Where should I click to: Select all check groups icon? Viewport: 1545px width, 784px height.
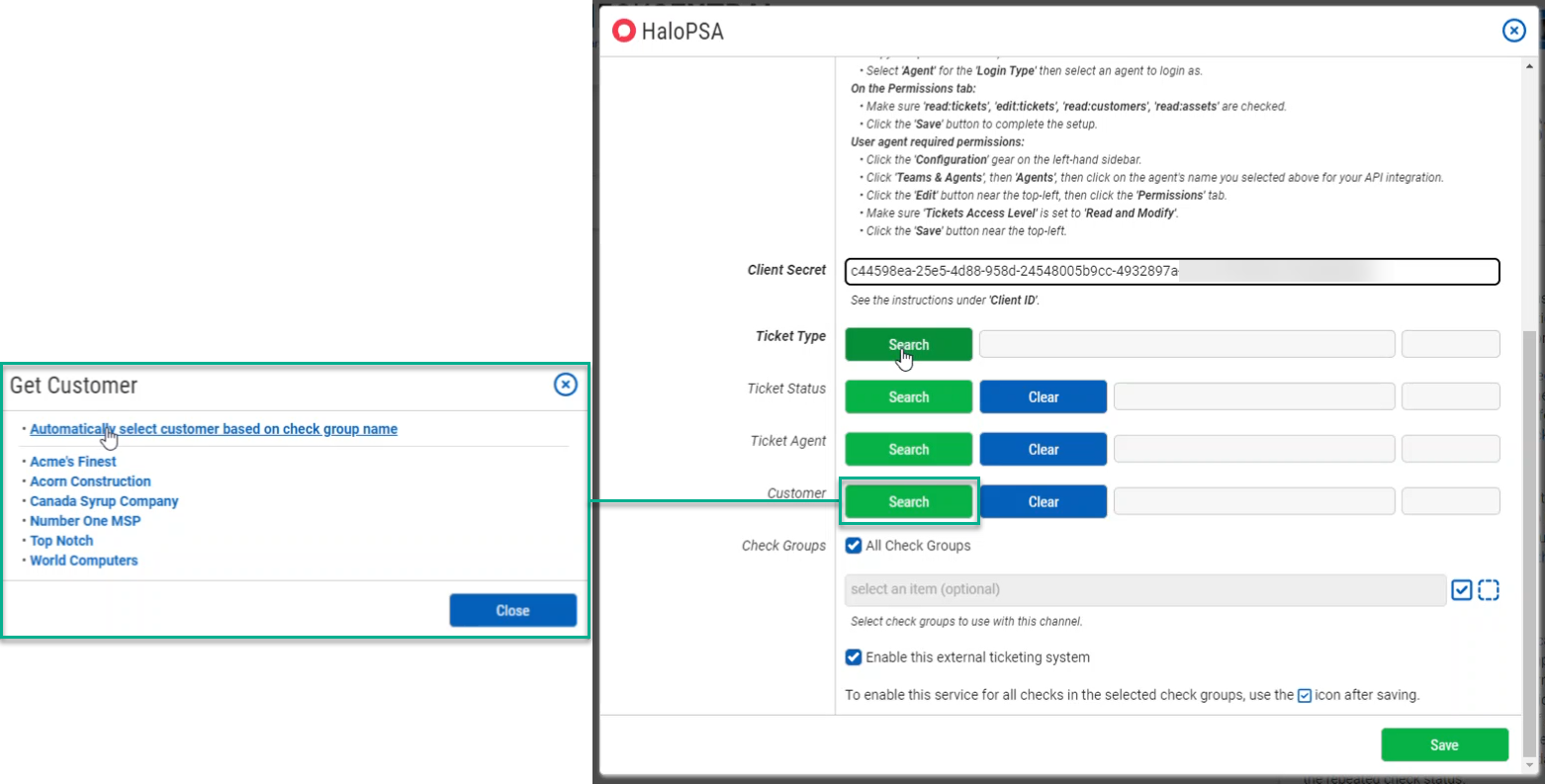[1462, 589]
